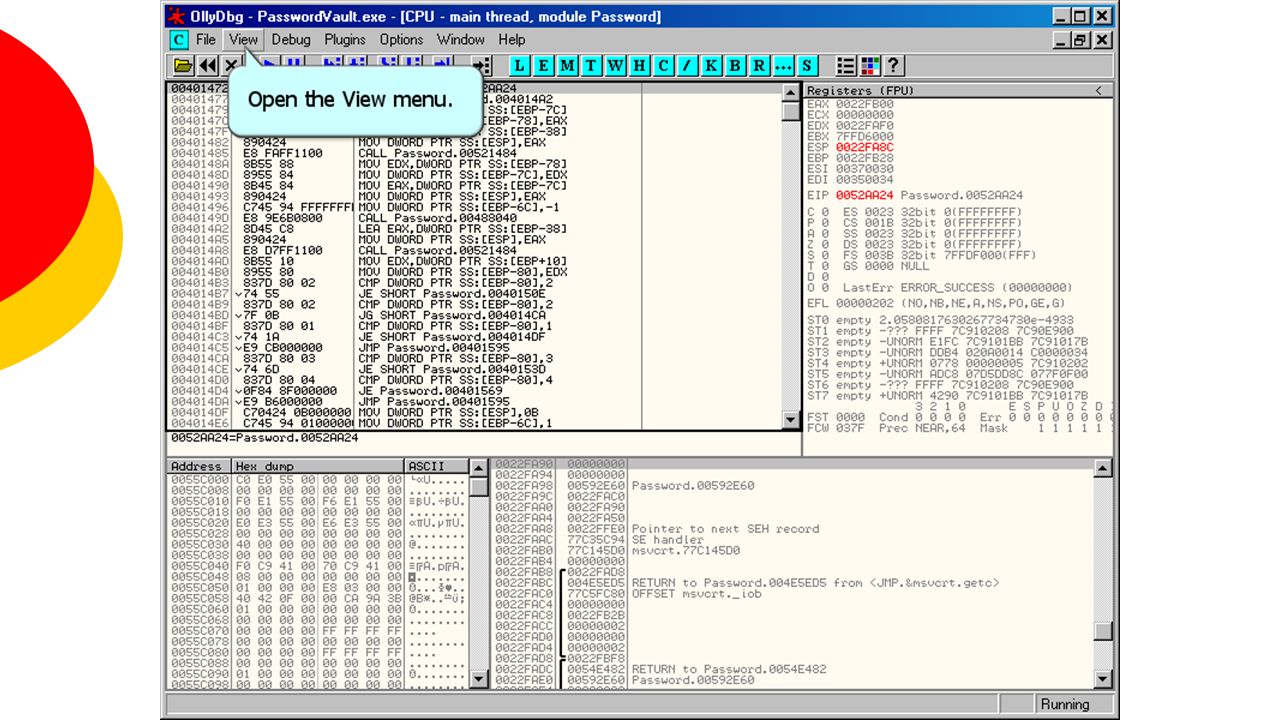This screenshot has width=1280, height=720.
Task: Open the Window menu
Action: coord(461,40)
